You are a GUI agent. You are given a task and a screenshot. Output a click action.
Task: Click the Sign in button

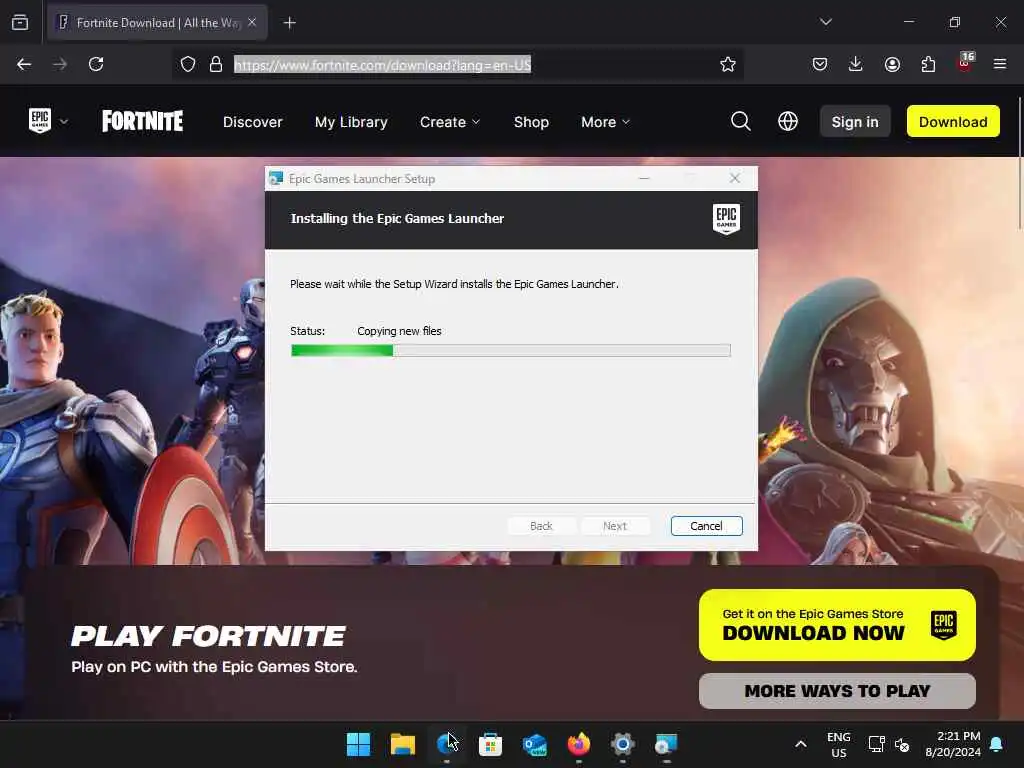(x=855, y=121)
